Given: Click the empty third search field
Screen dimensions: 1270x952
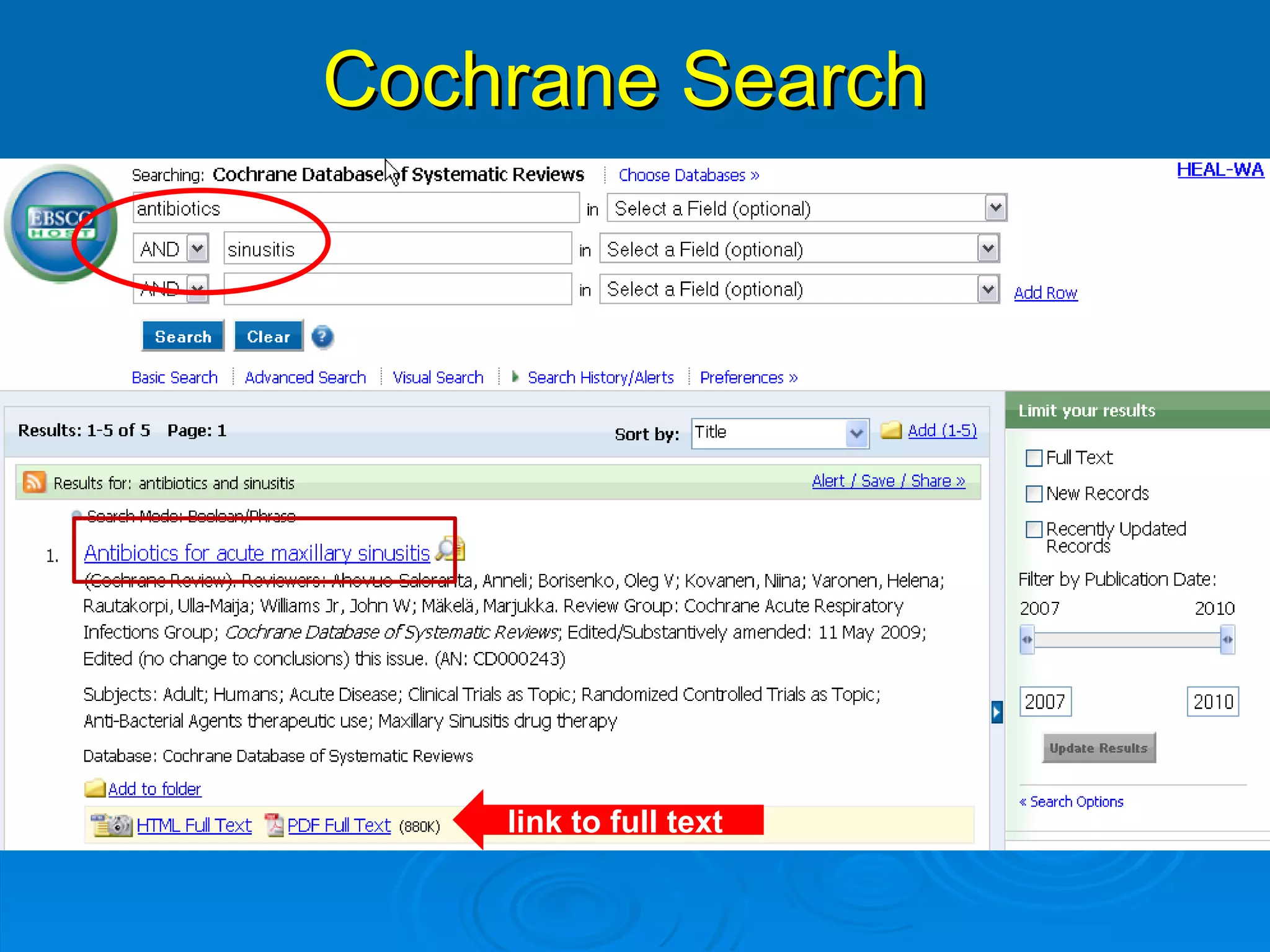Looking at the screenshot, I should [x=397, y=289].
